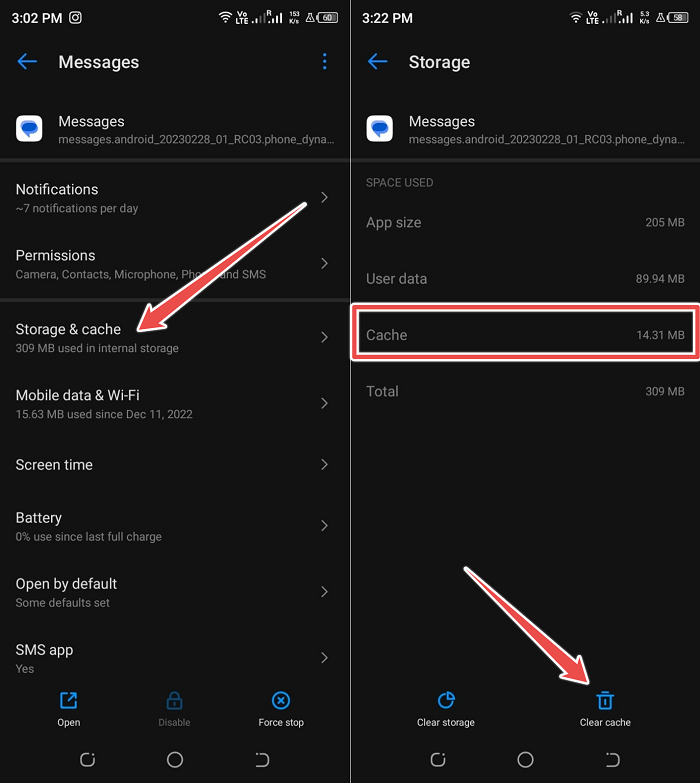Expand Screen time row chevron
This screenshot has width=700, height=783.
point(325,464)
